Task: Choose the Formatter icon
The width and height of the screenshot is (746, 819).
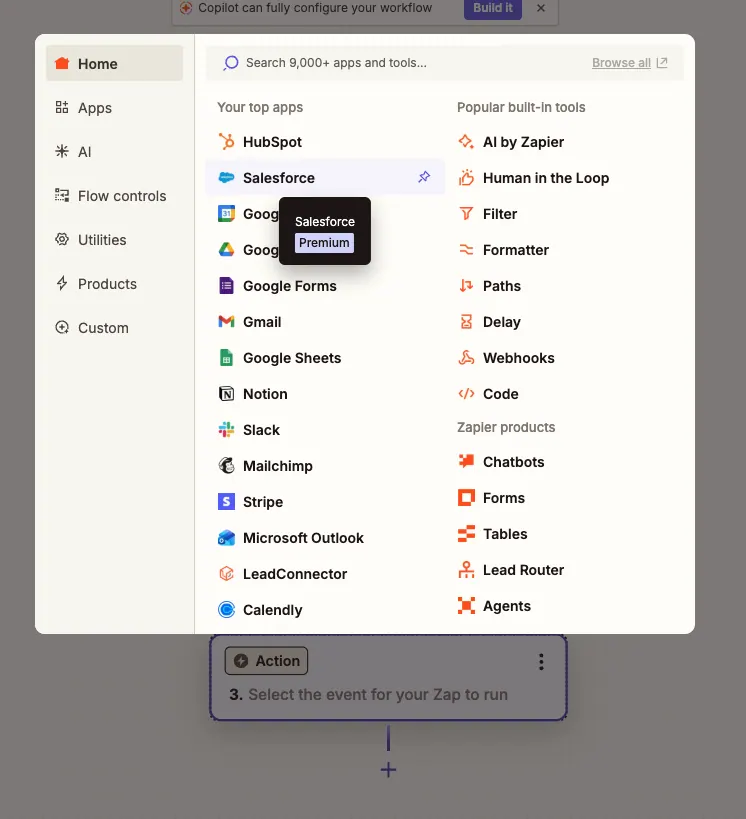Action: (x=466, y=250)
